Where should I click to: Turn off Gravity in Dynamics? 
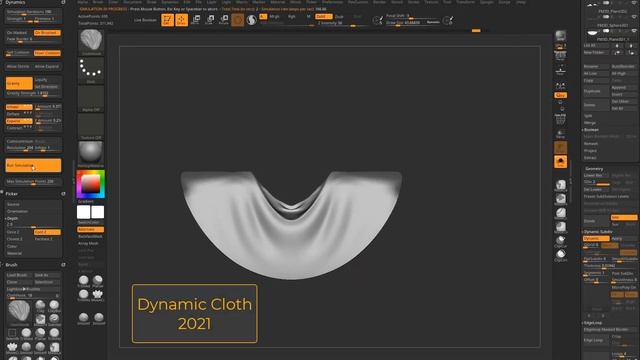point(19,83)
